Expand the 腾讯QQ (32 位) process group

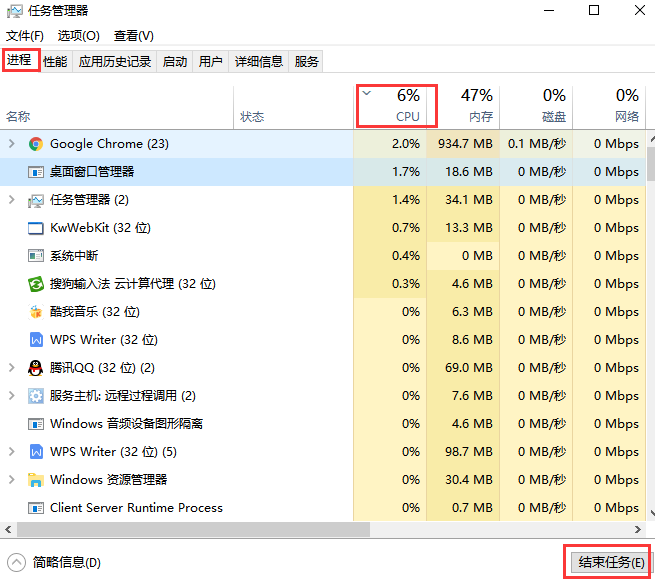click(x=12, y=368)
